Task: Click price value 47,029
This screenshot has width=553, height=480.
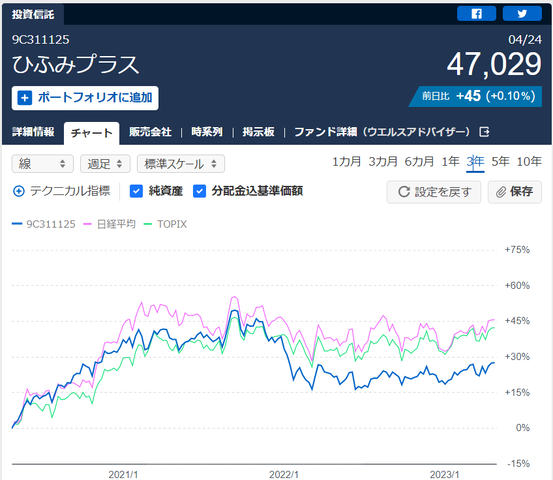Action: pos(494,64)
